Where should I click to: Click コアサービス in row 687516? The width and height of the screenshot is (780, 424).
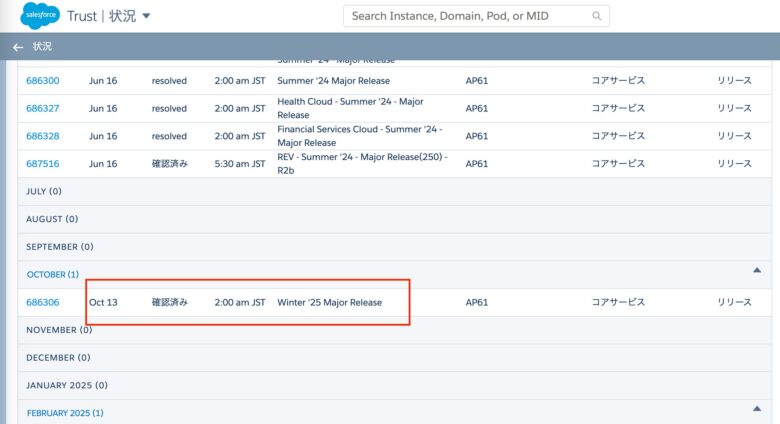click(618, 164)
